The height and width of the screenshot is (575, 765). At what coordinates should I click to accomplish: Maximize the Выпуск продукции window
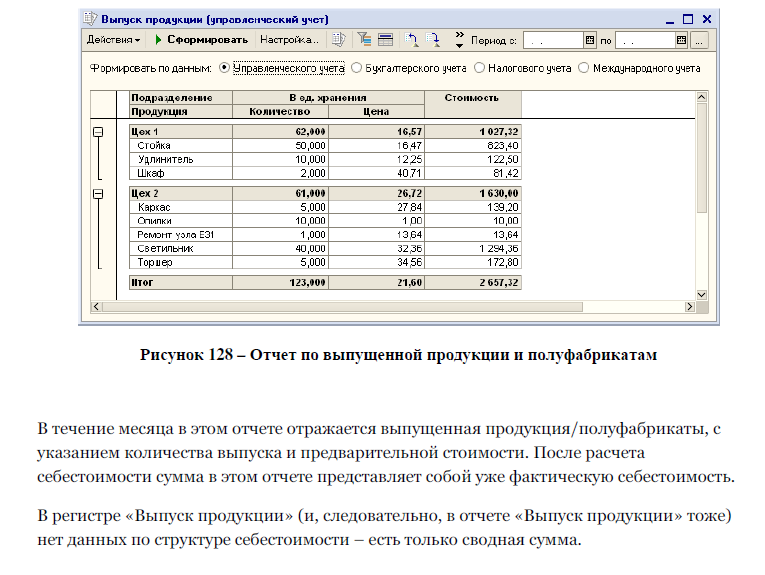click(x=688, y=20)
